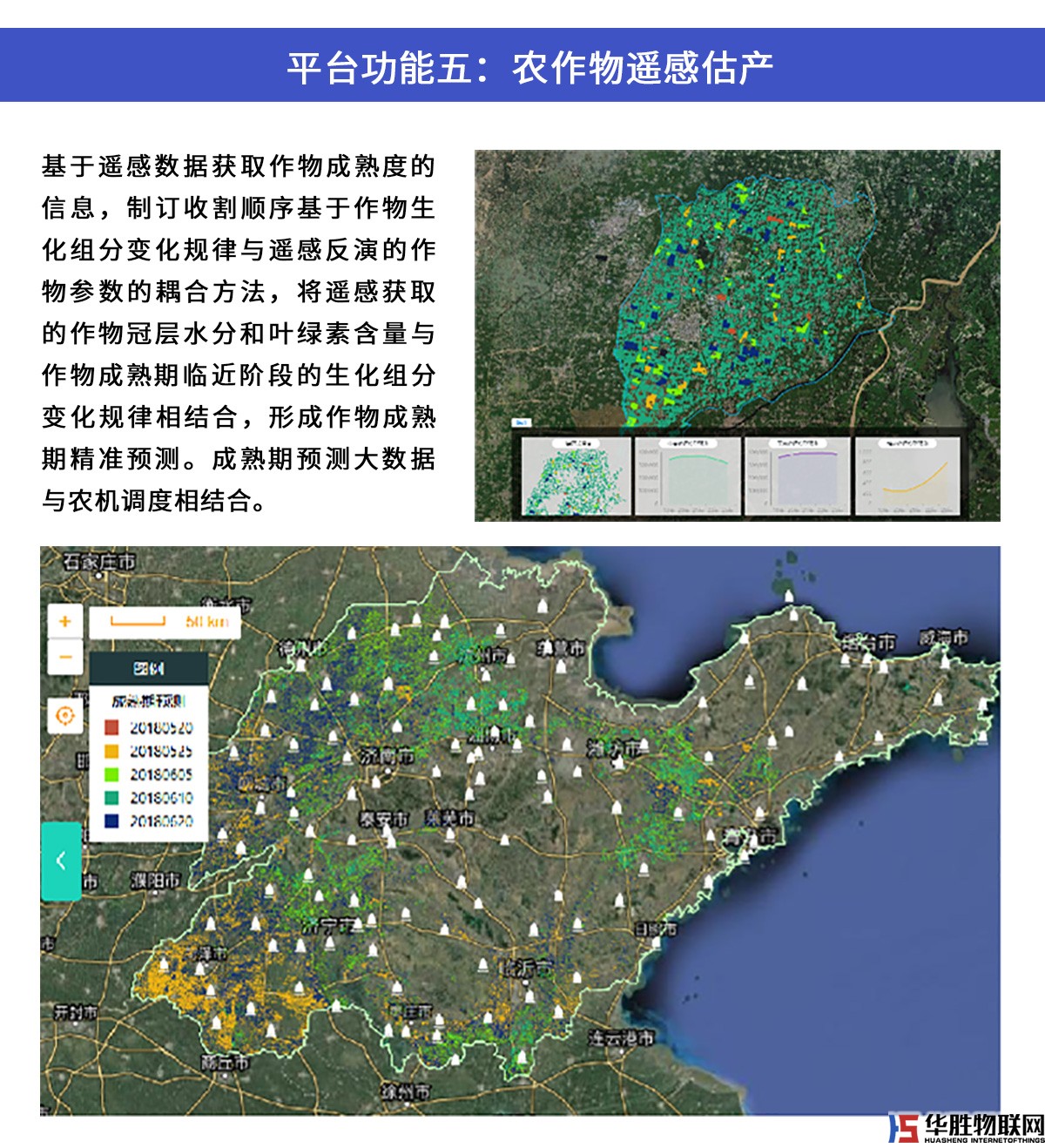Click the small blue tab above charts
The height and width of the screenshot is (1148, 1045).
[x=521, y=422]
